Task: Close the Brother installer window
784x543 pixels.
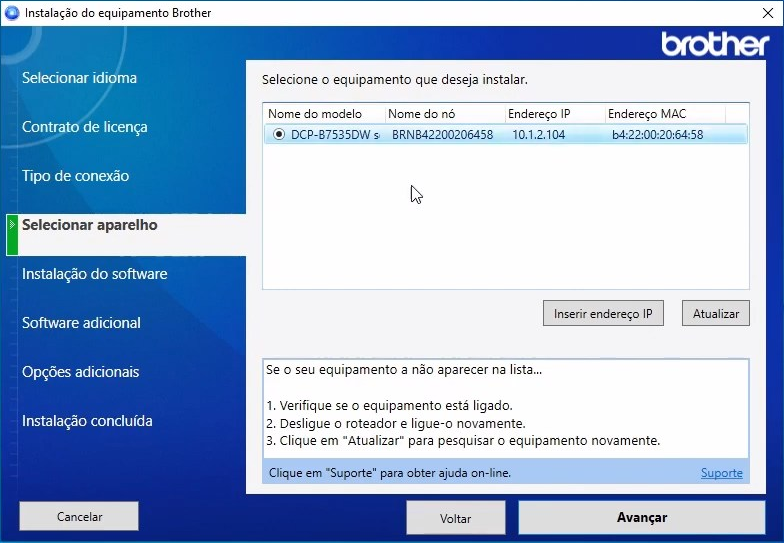Action: [x=768, y=13]
